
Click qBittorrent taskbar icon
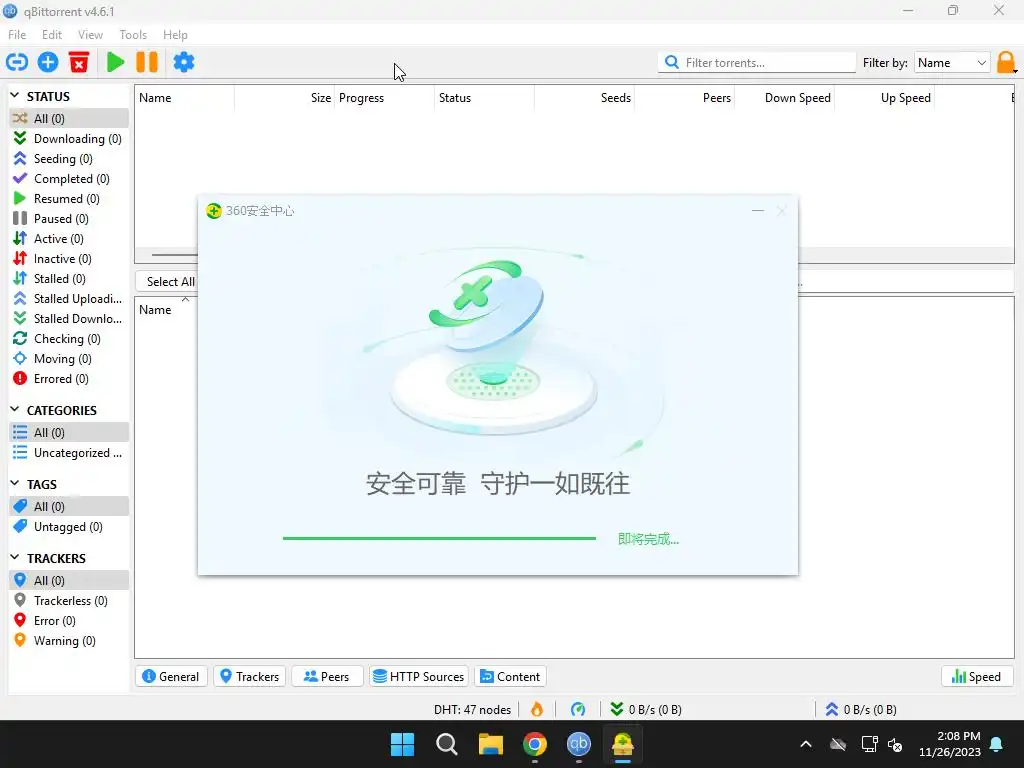579,744
